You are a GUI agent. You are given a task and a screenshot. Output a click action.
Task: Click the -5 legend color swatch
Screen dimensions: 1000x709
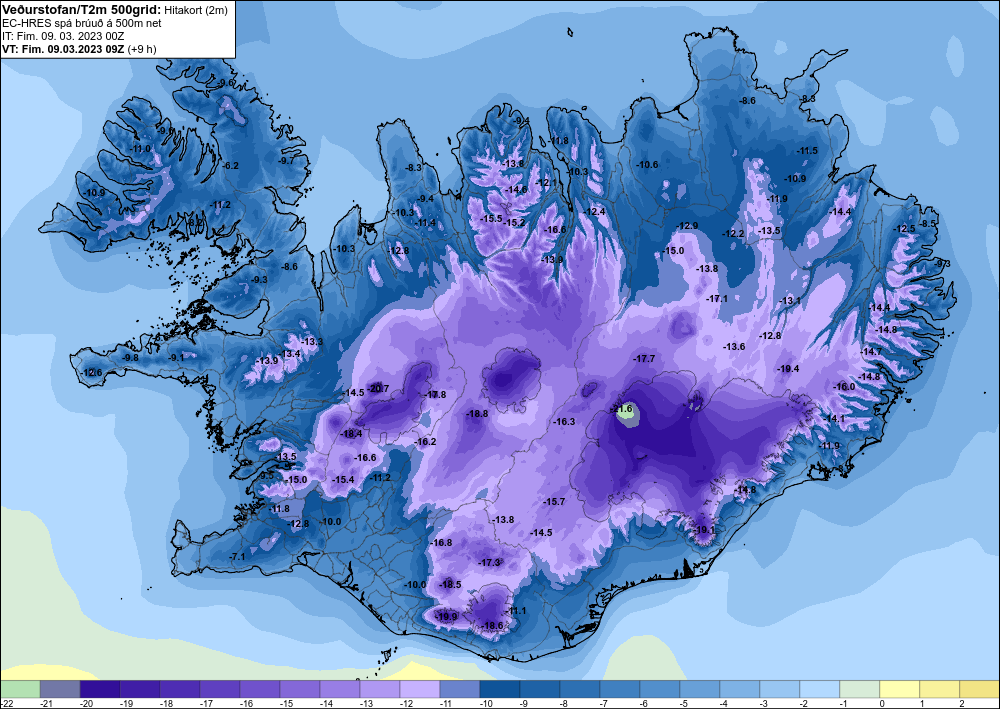700,689
